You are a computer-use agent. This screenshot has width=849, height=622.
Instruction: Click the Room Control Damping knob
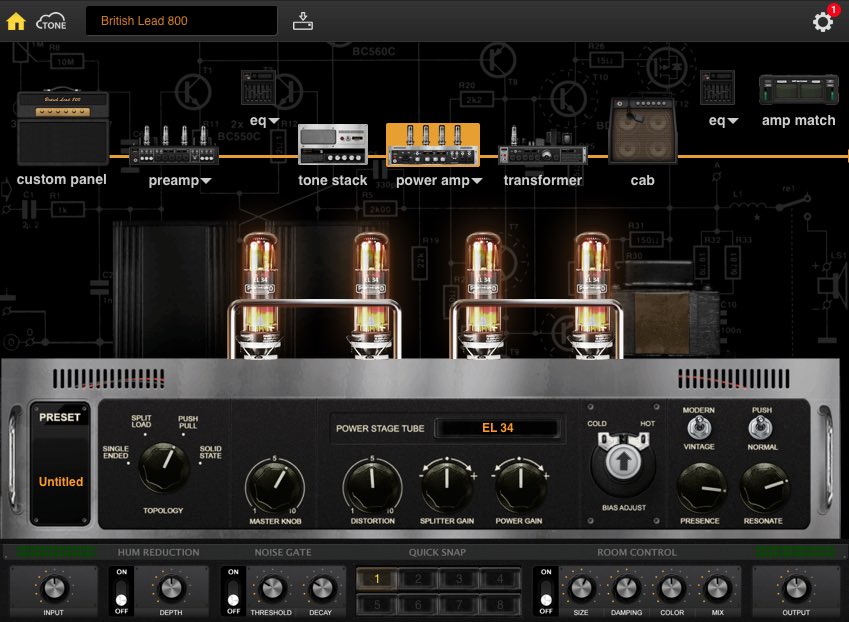(626, 588)
